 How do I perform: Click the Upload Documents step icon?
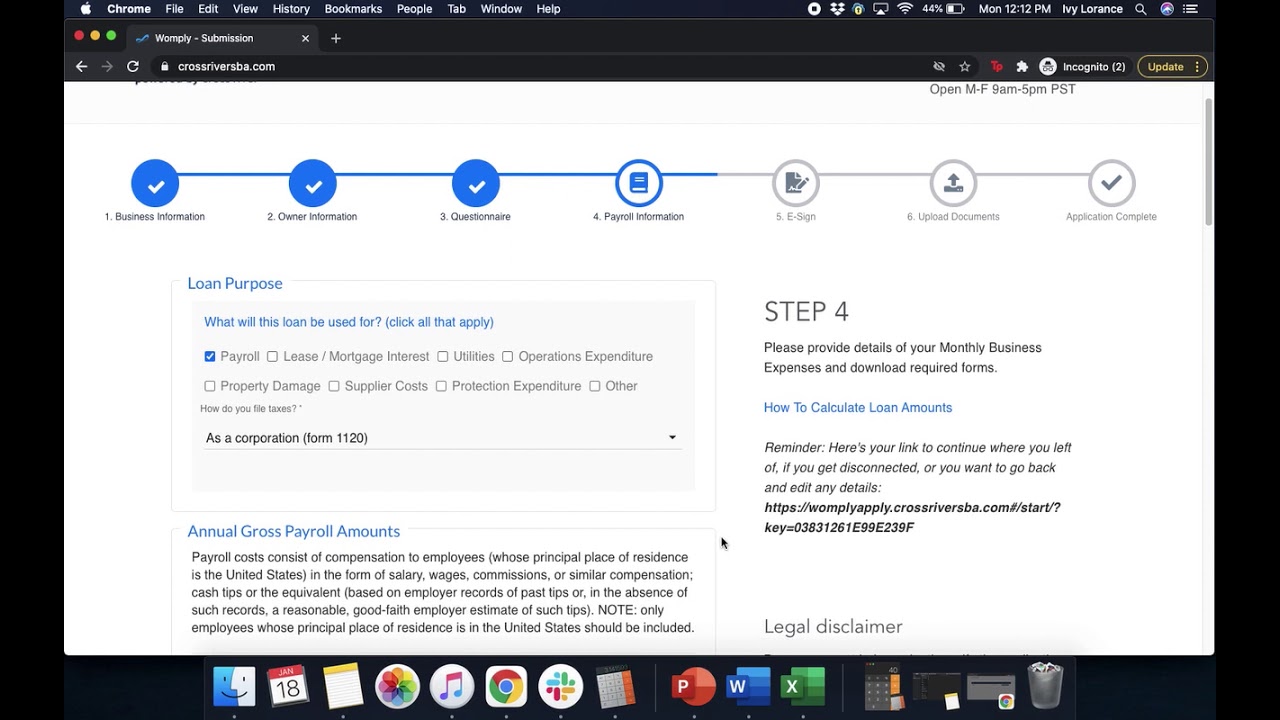(953, 184)
